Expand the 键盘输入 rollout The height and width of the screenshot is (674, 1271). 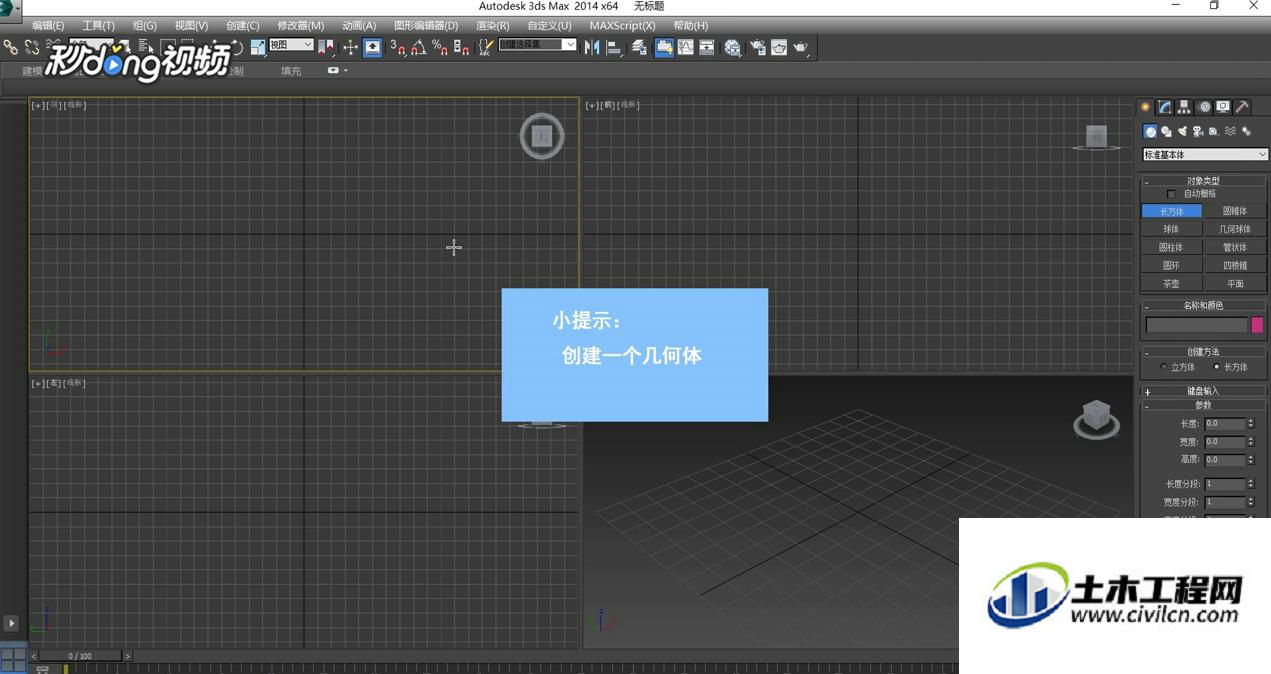pos(1204,391)
